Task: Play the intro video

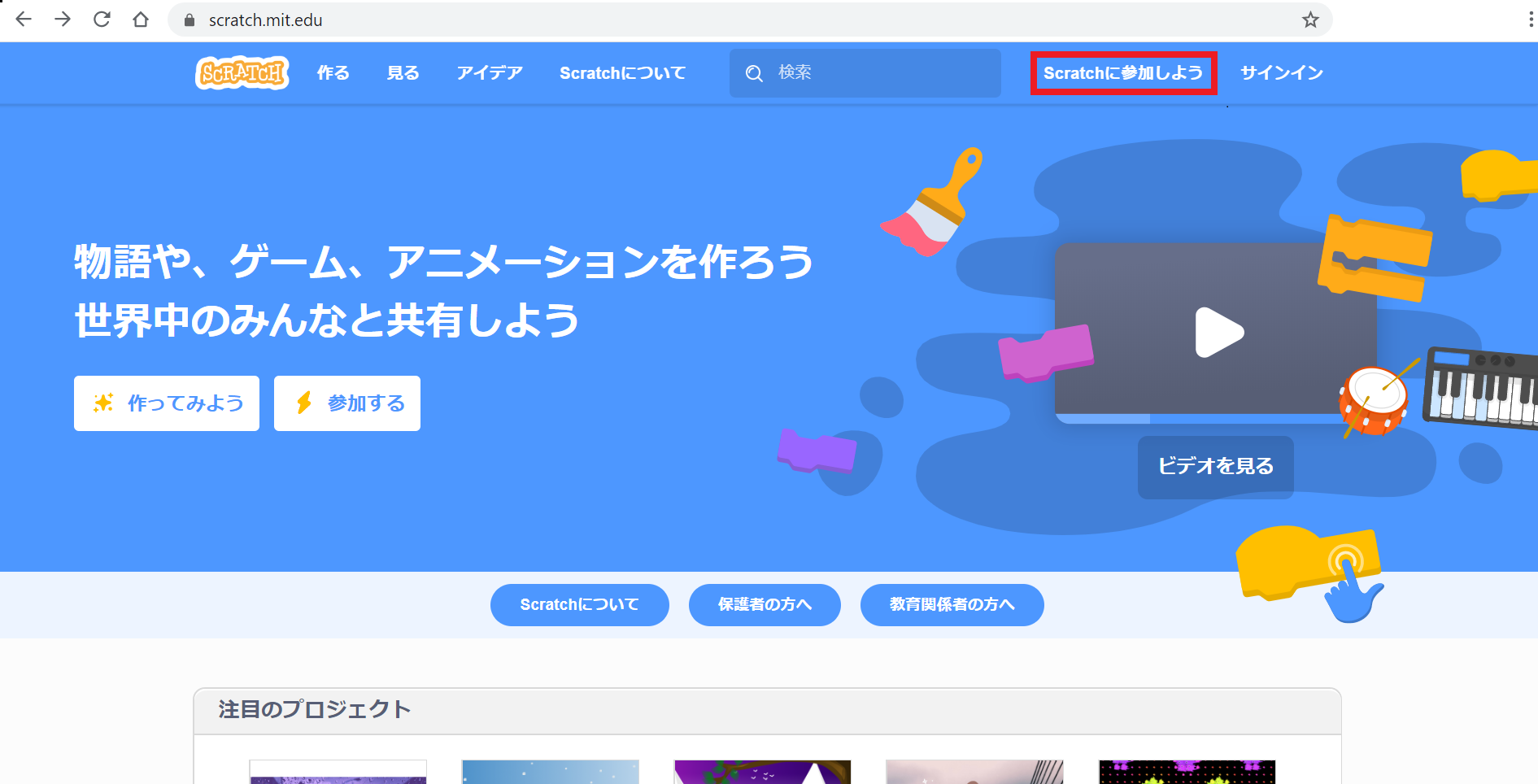Action: point(1218,332)
